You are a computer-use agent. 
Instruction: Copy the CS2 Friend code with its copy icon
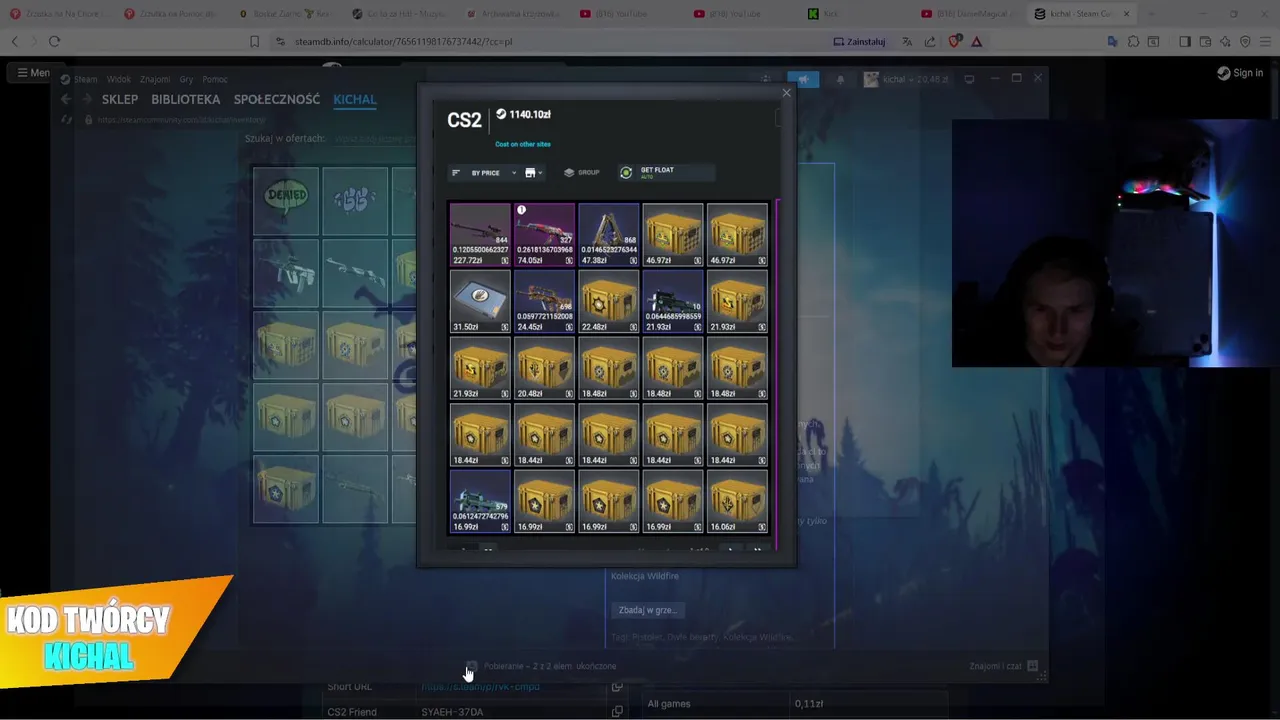tap(617, 712)
